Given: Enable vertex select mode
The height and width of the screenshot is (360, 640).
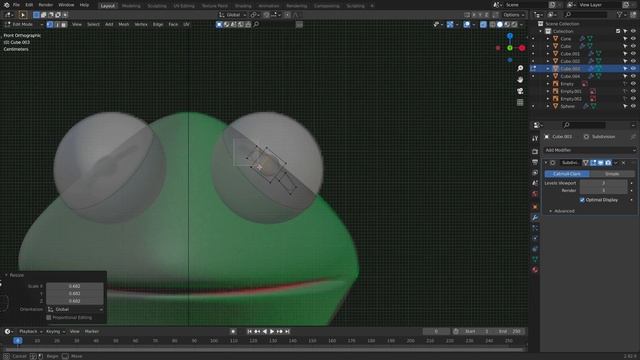Looking at the screenshot, I should click(x=50, y=24).
